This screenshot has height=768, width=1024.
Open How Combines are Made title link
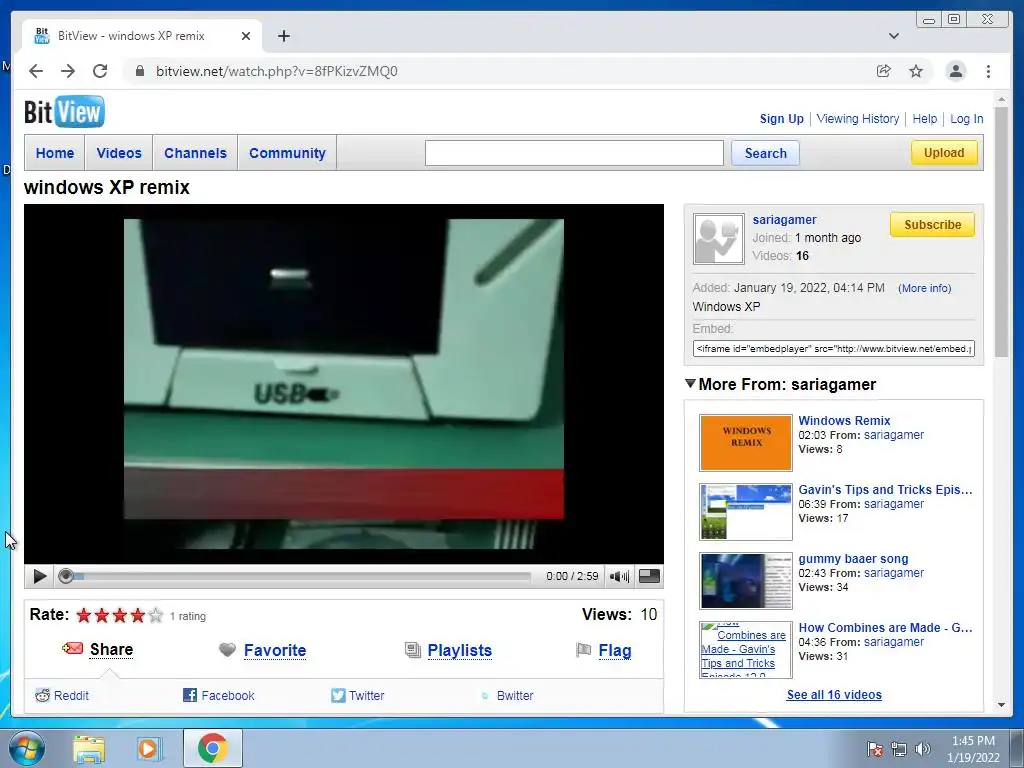tap(886, 628)
